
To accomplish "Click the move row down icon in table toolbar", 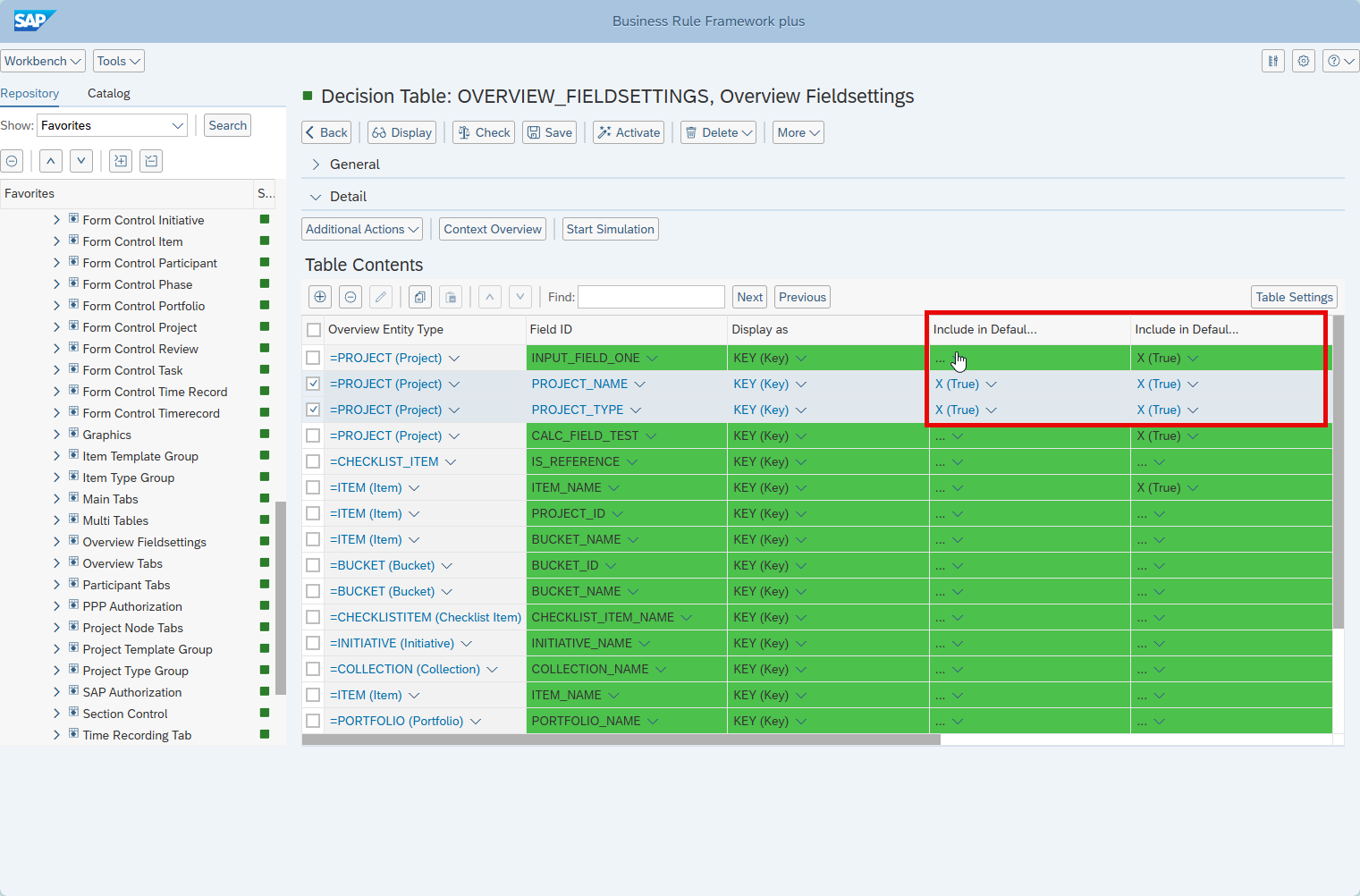I will click(520, 297).
